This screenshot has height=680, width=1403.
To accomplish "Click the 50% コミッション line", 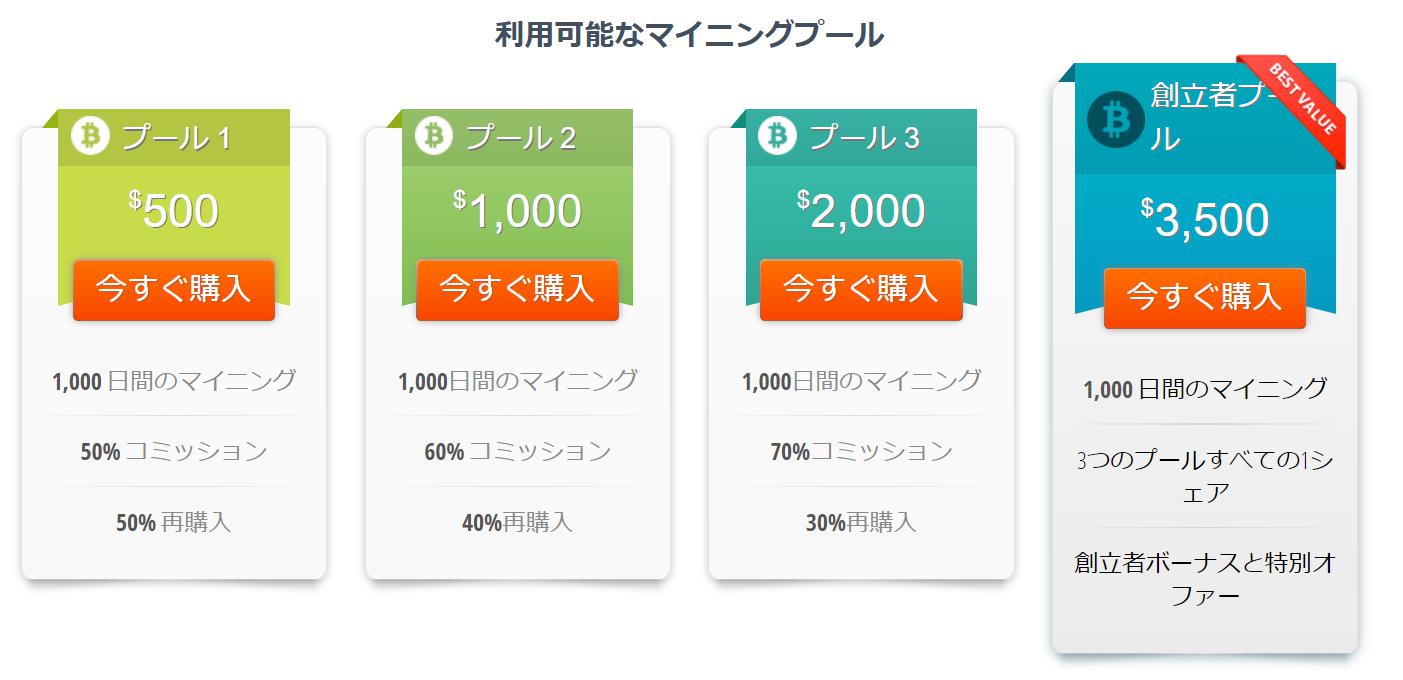I will (x=174, y=452).
